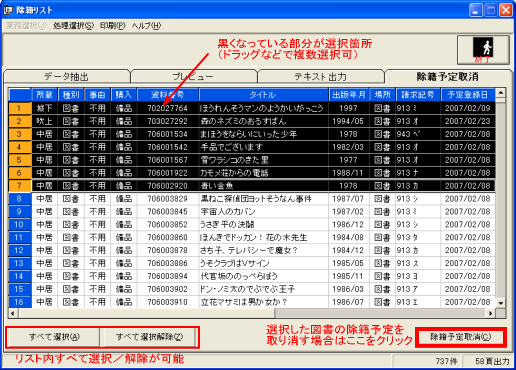Click the horizontal scrollbar thumb
This screenshot has width=516, height=370.
[x=147, y=313]
